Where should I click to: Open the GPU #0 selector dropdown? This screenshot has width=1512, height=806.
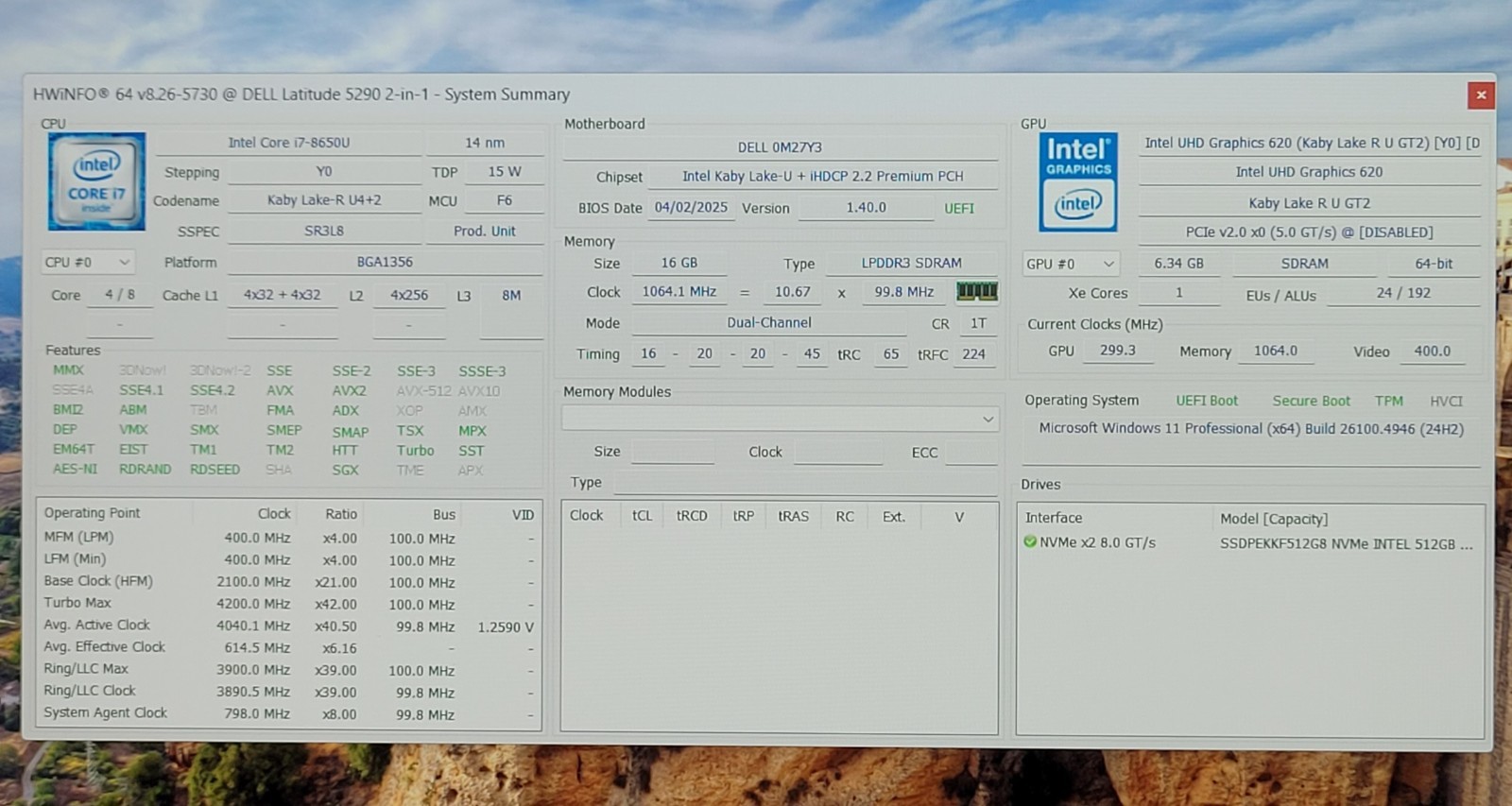(x=1070, y=264)
